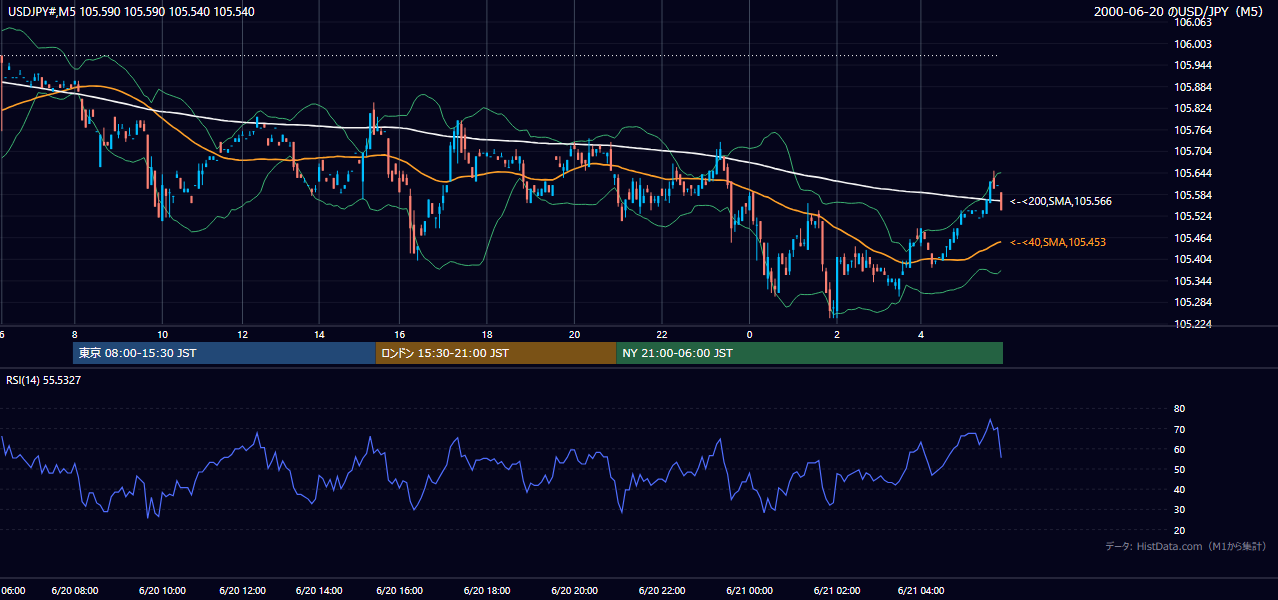This screenshot has width=1278, height=600.
Task: Click the 6/20 12:00 bottom time label
Action: pos(243,591)
